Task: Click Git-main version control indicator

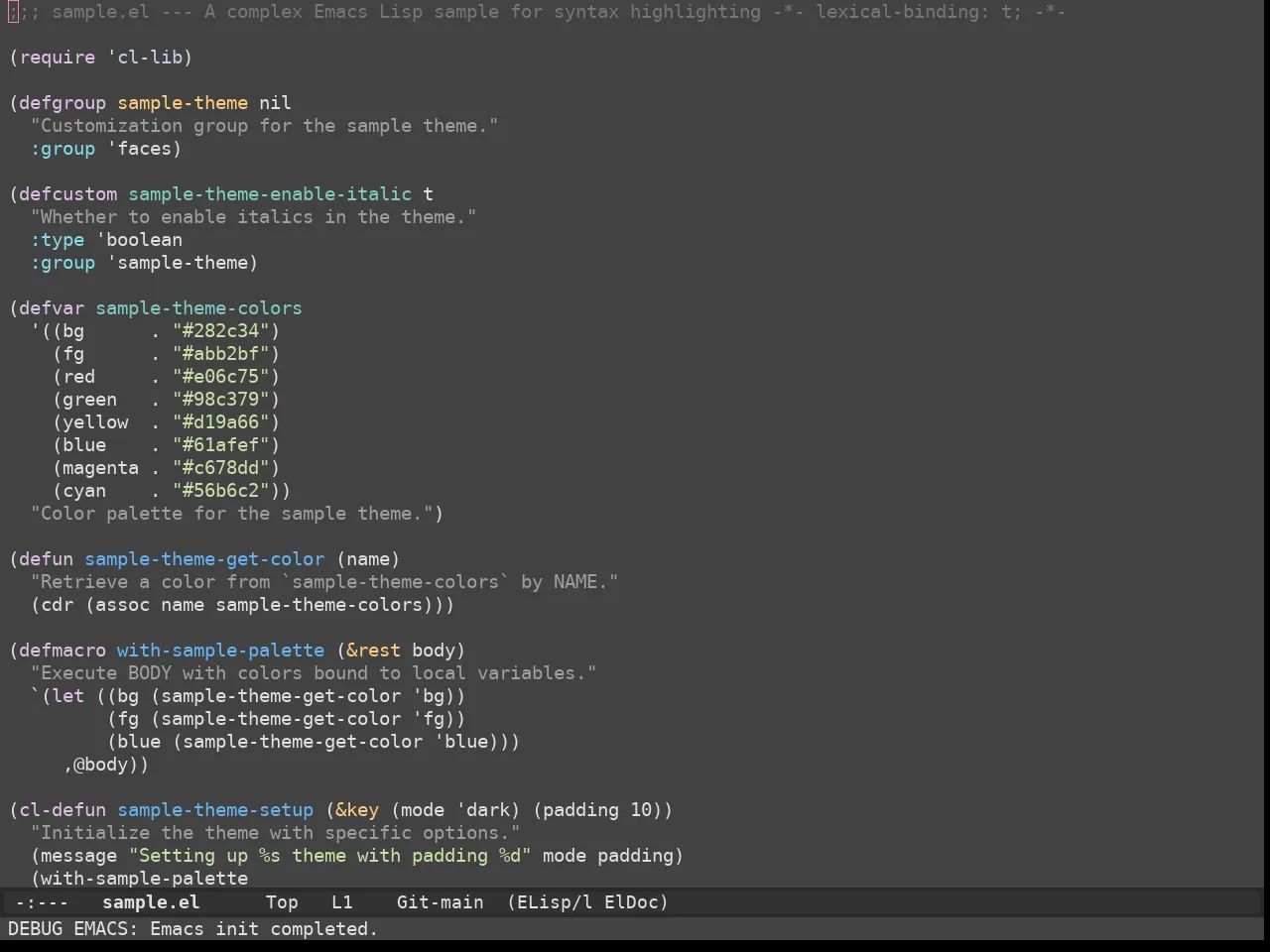Action: click(x=440, y=902)
